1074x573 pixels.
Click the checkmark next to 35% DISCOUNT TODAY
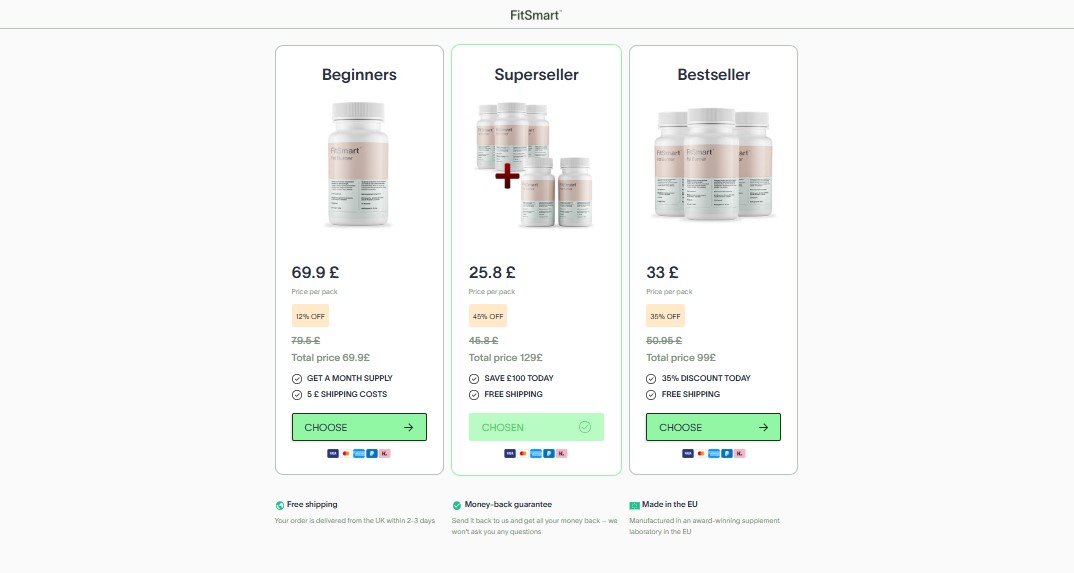click(651, 379)
